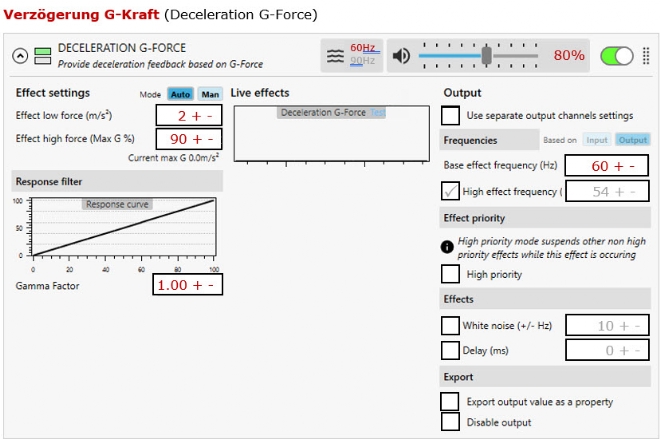Click the effect volume slider handle
The height and width of the screenshot is (439, 660).
(x=486, y=55)
